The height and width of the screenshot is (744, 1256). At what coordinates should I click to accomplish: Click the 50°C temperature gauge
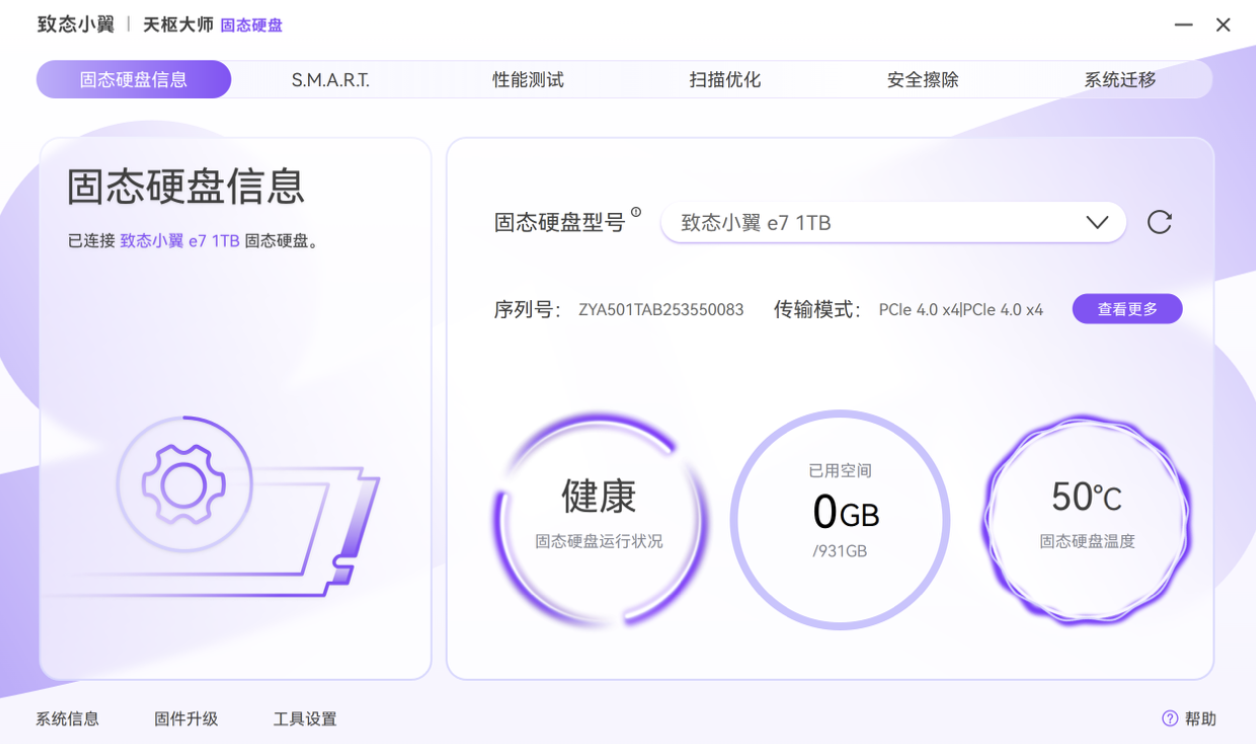(x=1085, y=515)
